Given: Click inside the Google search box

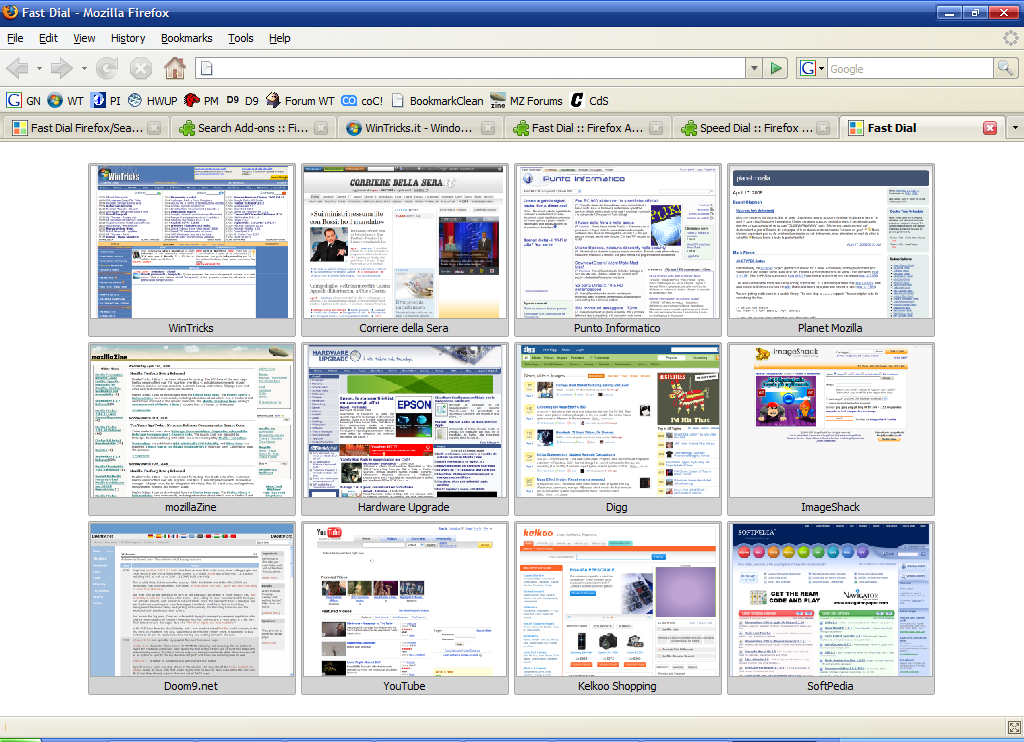Looking at the screenshot, I should (910, 68).
